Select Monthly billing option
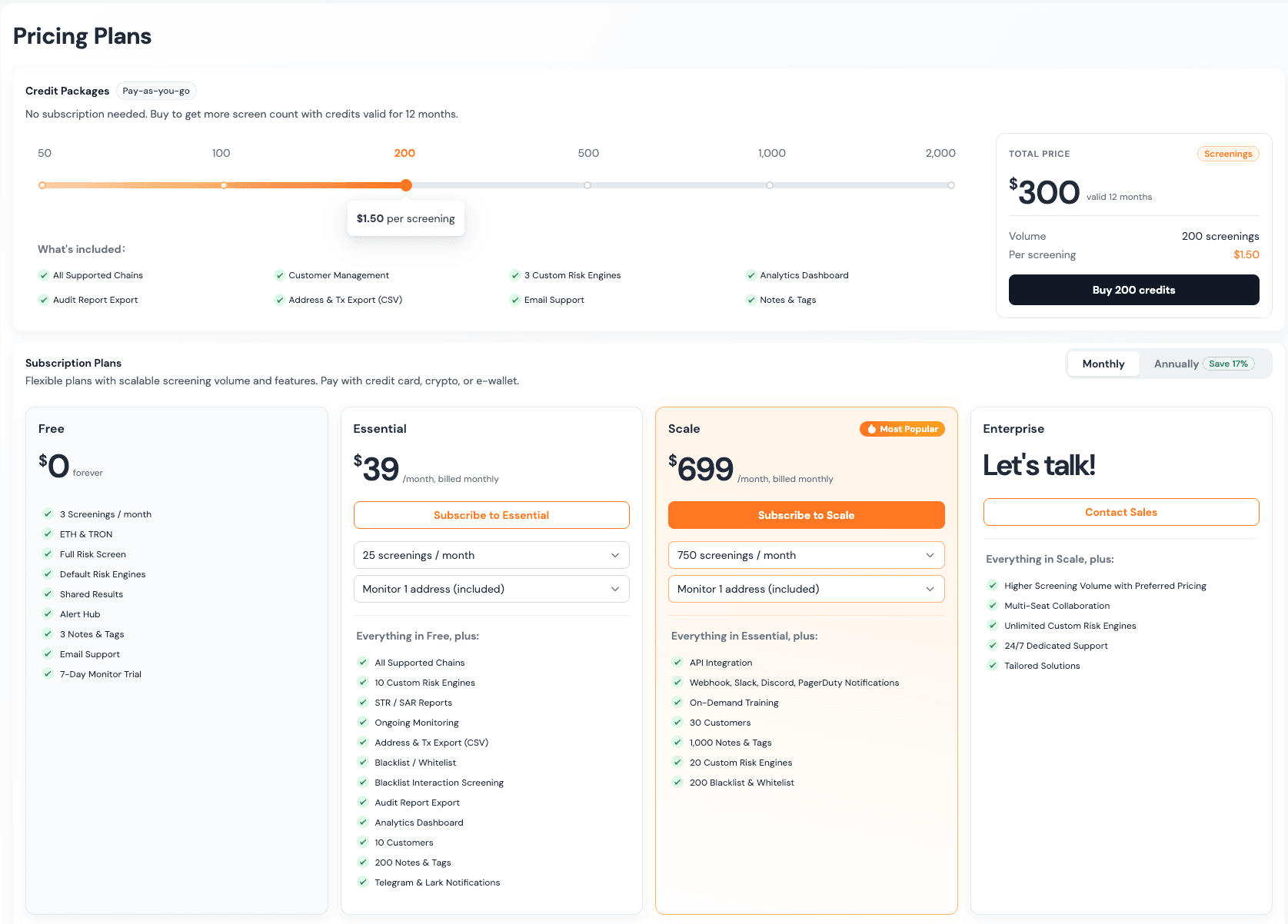This screenshot has height=924, width=1288. (1103, 364)
